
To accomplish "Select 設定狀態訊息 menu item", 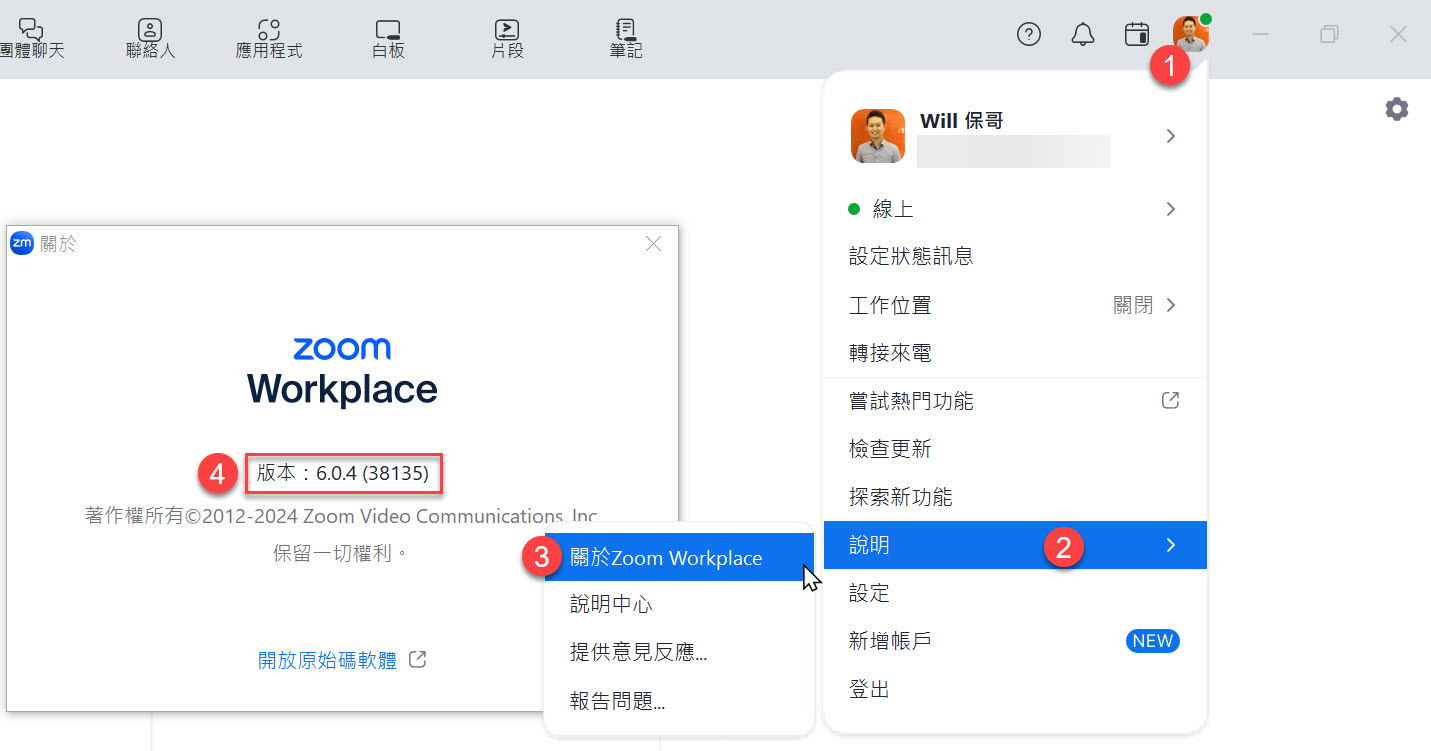I will click(x=1015, y=257).
